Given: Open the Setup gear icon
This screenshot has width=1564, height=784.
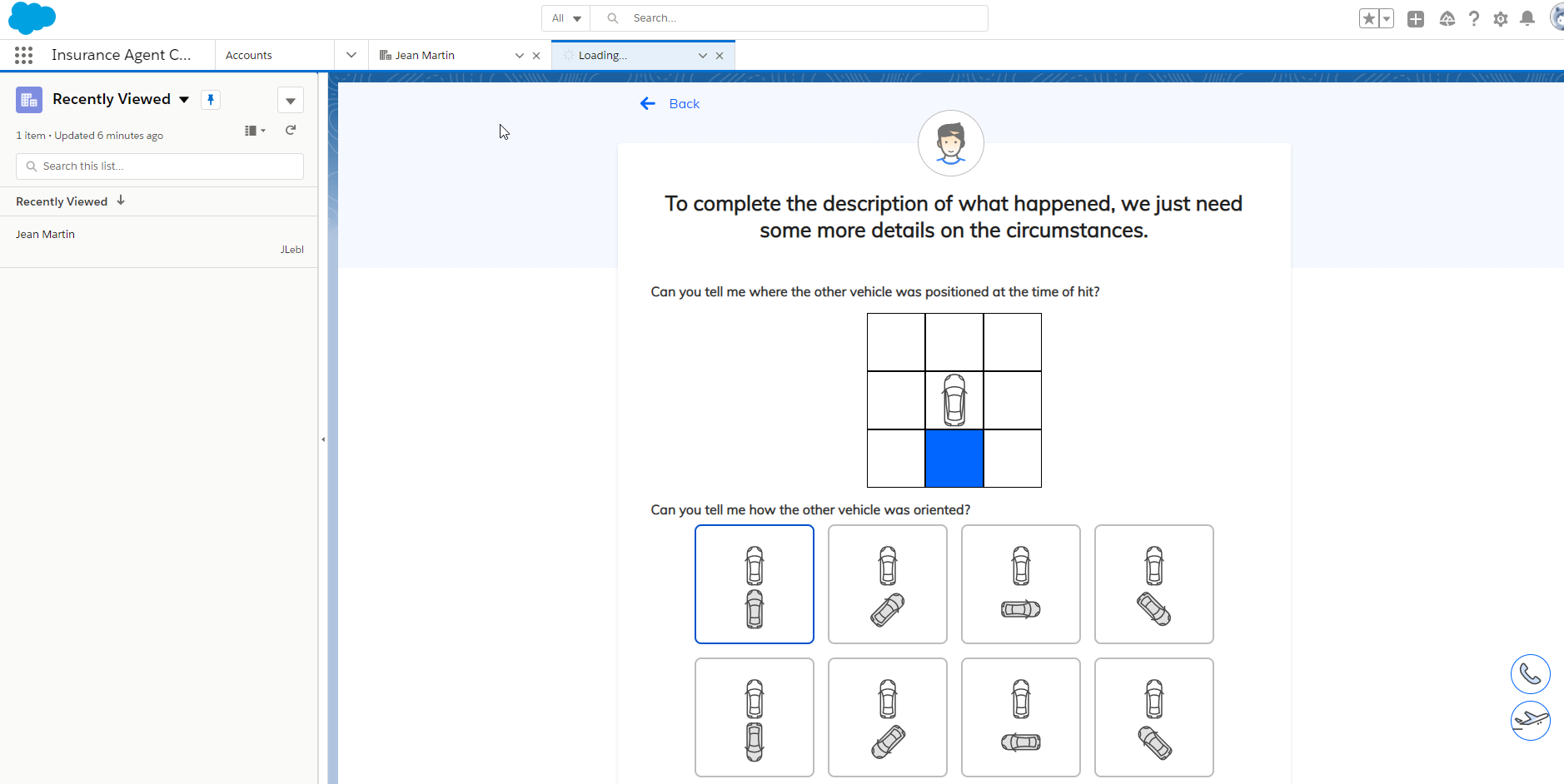Looking at the screenshot, I should point(1500,19).
